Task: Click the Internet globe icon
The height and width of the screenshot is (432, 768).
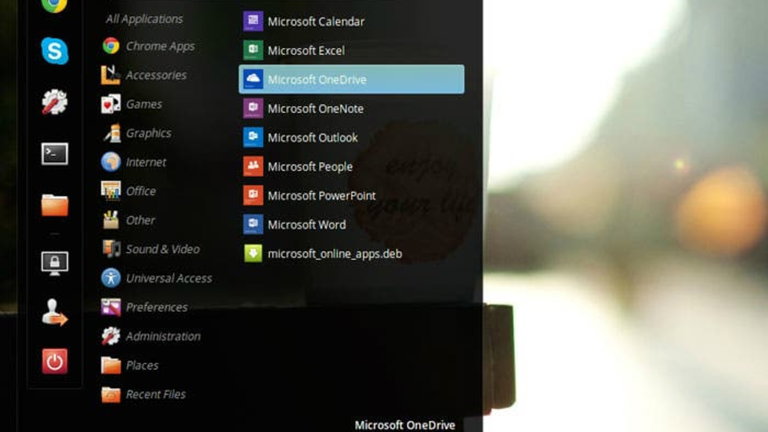Action: click(111, 162)
